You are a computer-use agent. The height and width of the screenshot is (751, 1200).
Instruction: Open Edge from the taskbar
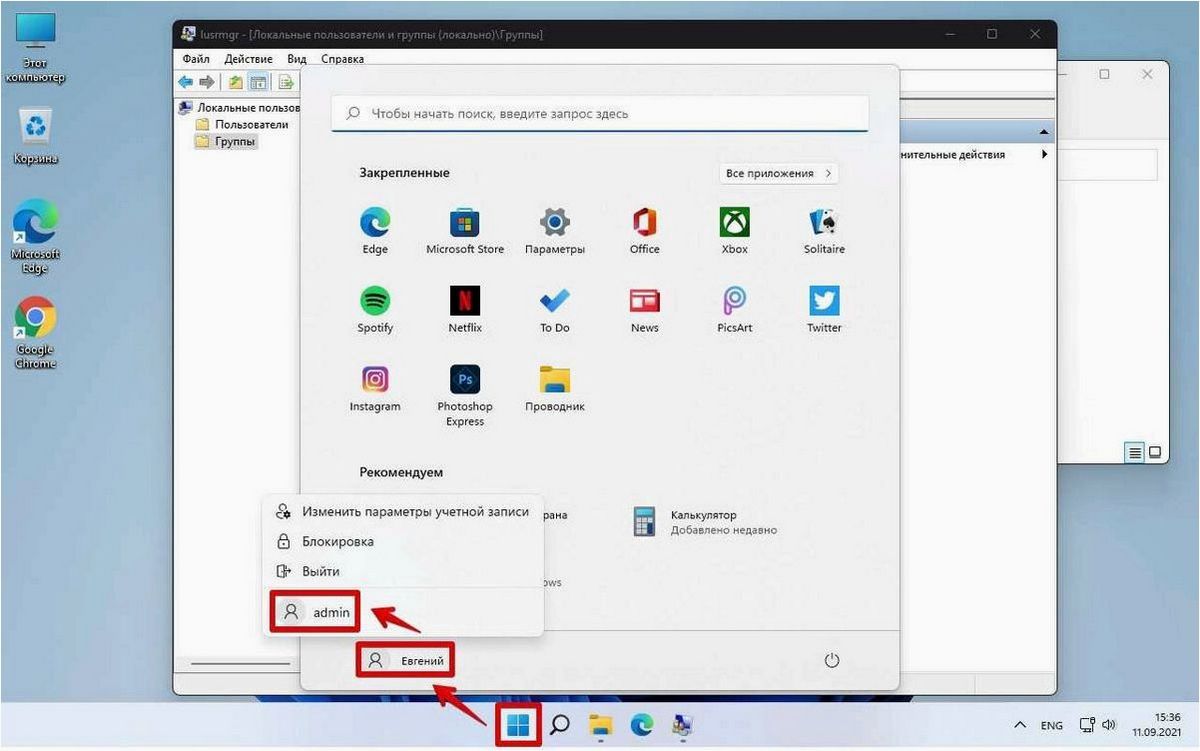[641, 724]
